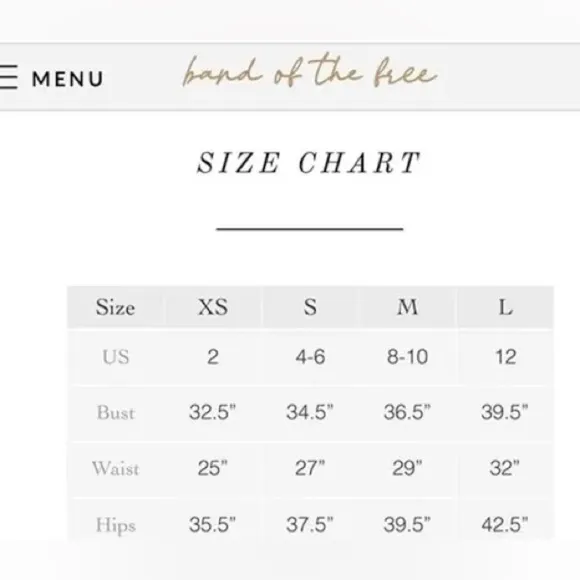This screenshot has height=580, width=580.
Task: Open the band of the free logo
Action: pos(310,72)
